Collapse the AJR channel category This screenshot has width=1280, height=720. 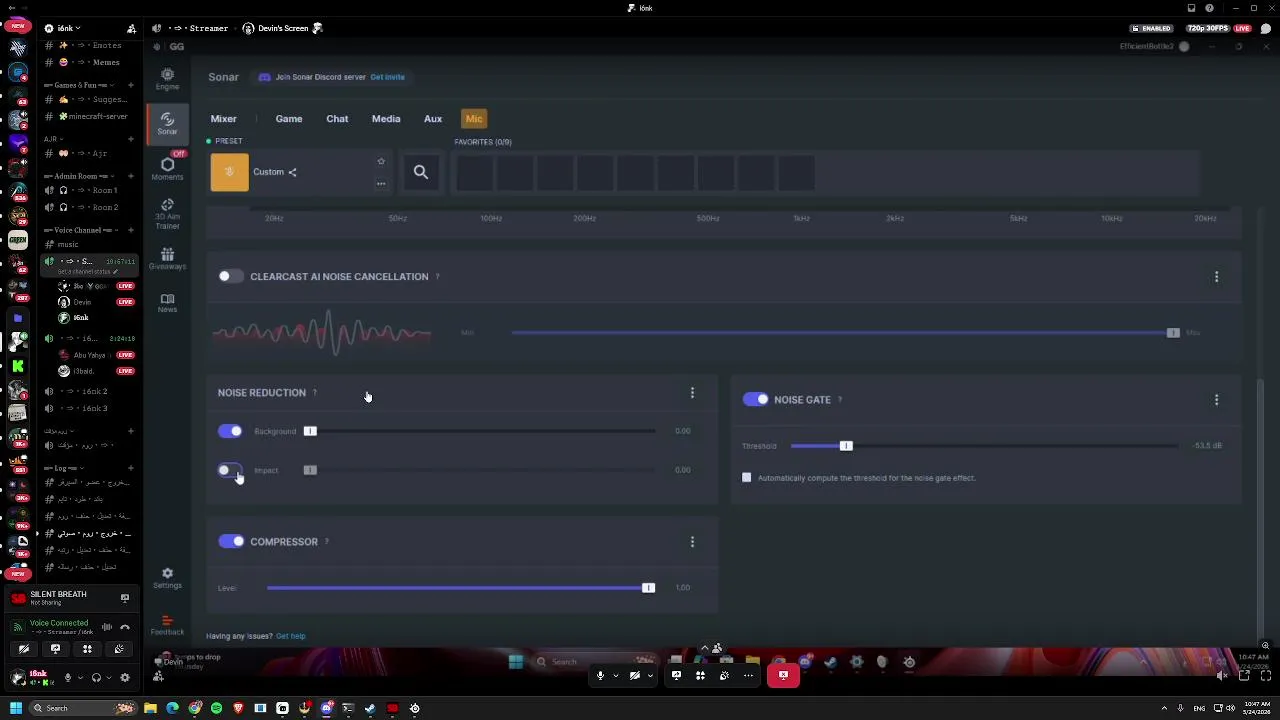coord(52,139)
